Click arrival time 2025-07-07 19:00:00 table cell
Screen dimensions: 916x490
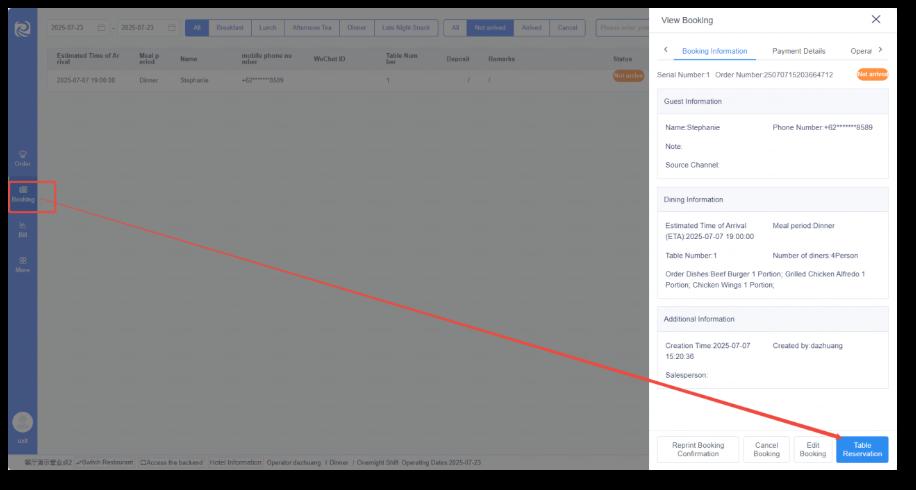[x=86, y=80]
